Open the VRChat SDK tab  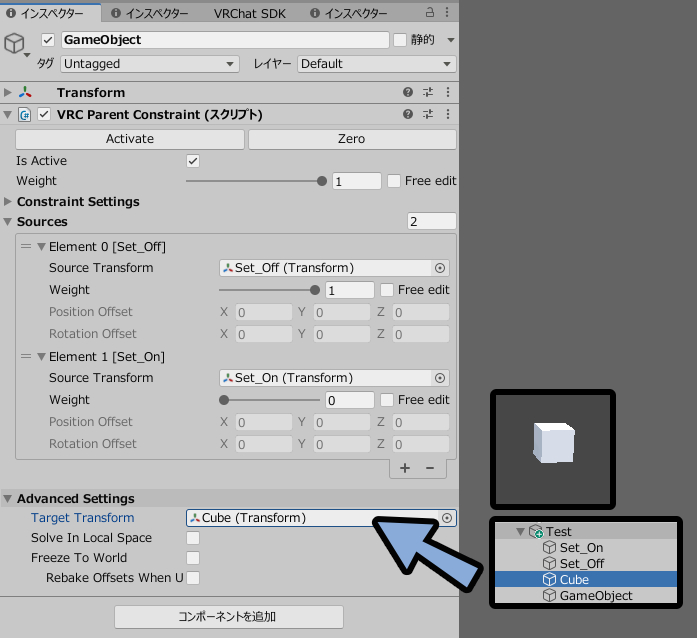[x=249, y=13]
